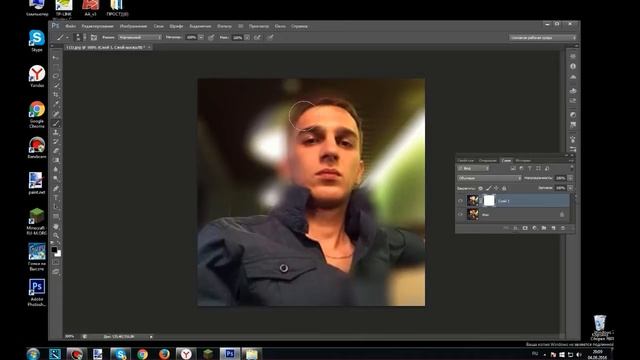The height and width of the screenshot is (360, 640).
Task: Select the Horizontal Type tool
Action: point(56,198)
